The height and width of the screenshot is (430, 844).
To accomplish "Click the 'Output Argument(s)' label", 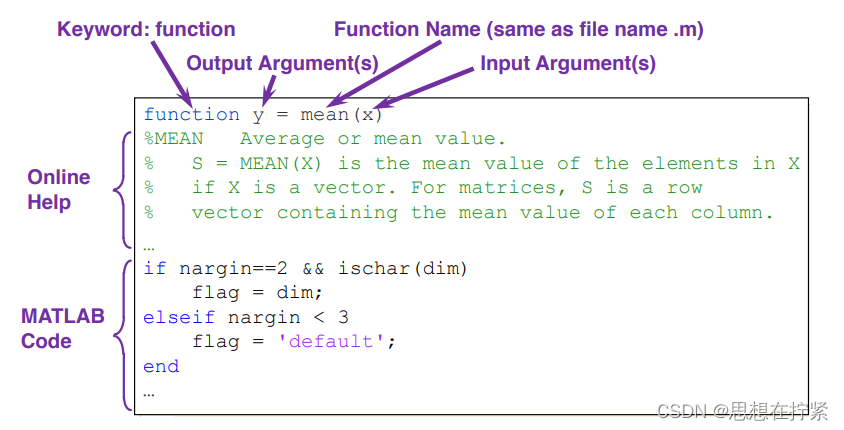I will [x=282, y=64].
